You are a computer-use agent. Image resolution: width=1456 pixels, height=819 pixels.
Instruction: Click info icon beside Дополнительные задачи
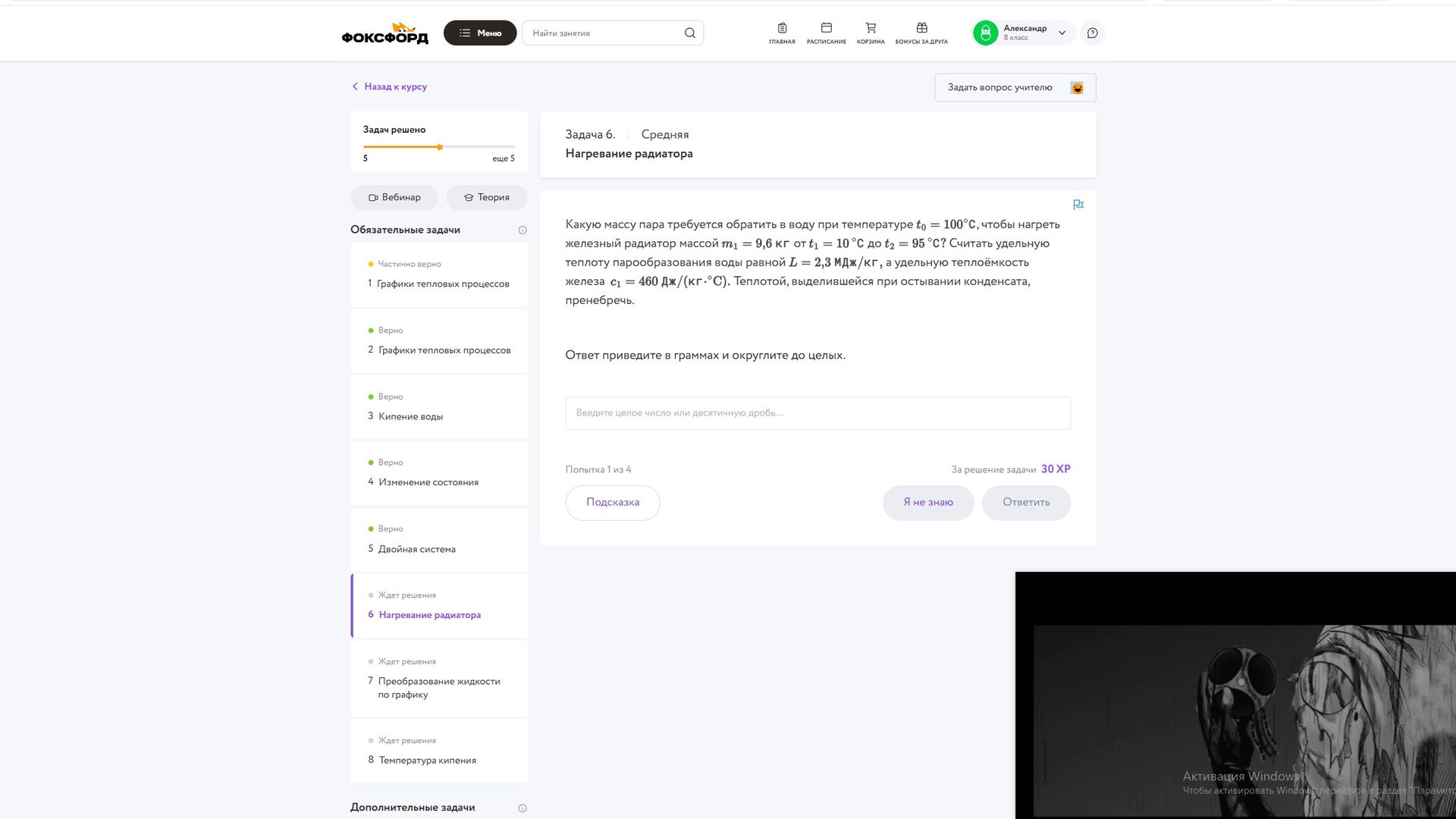522,808
